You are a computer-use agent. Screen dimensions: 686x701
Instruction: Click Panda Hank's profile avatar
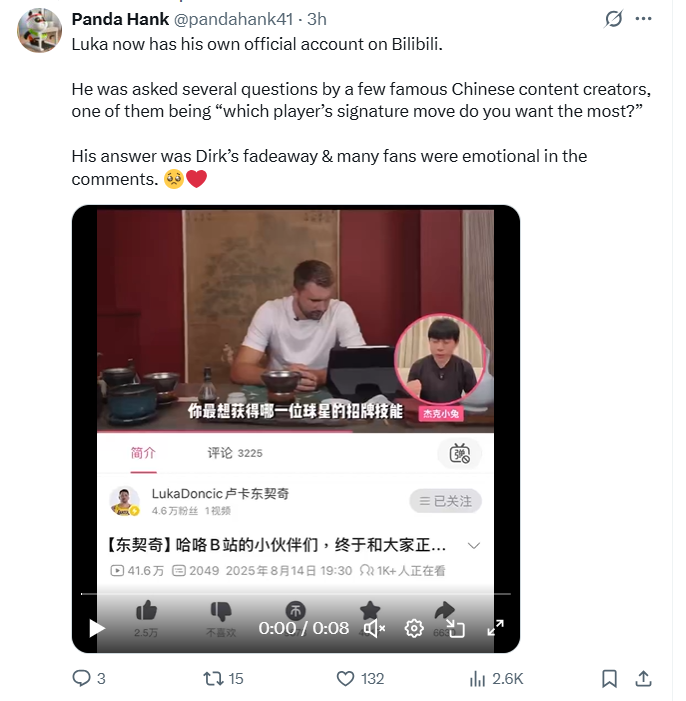(x=39, y=30)
